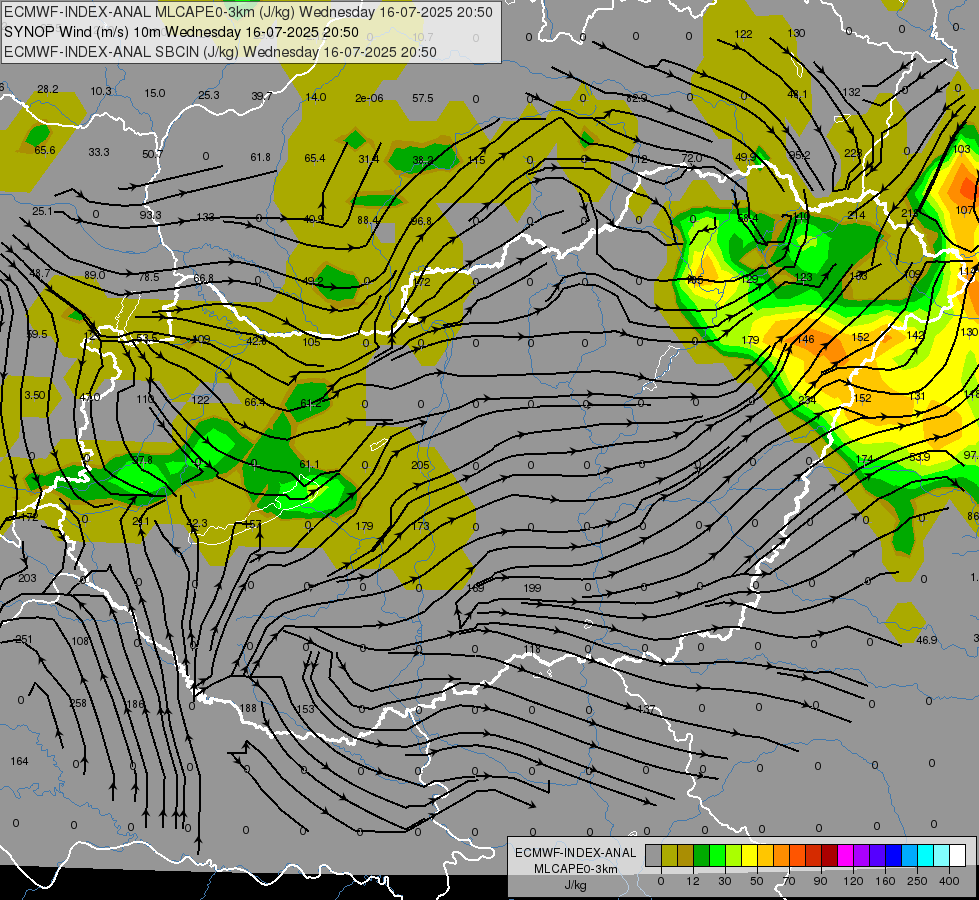
Task: Click the map value '251'
Action: [x=24, y=640]
